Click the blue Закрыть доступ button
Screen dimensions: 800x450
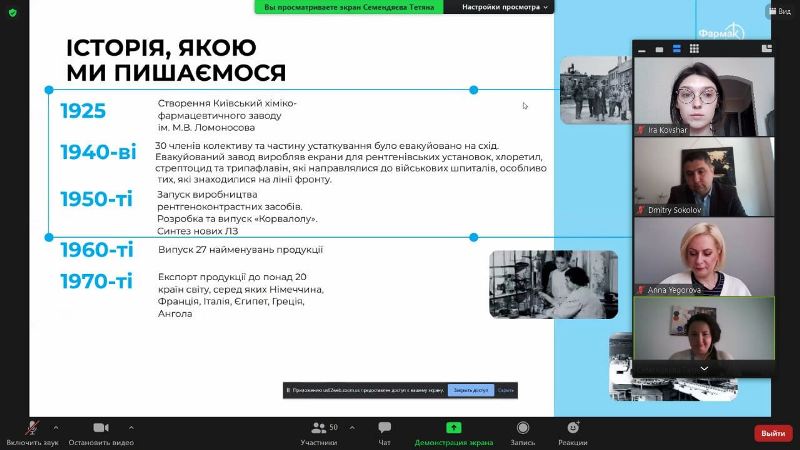click(x=471, y=390)
